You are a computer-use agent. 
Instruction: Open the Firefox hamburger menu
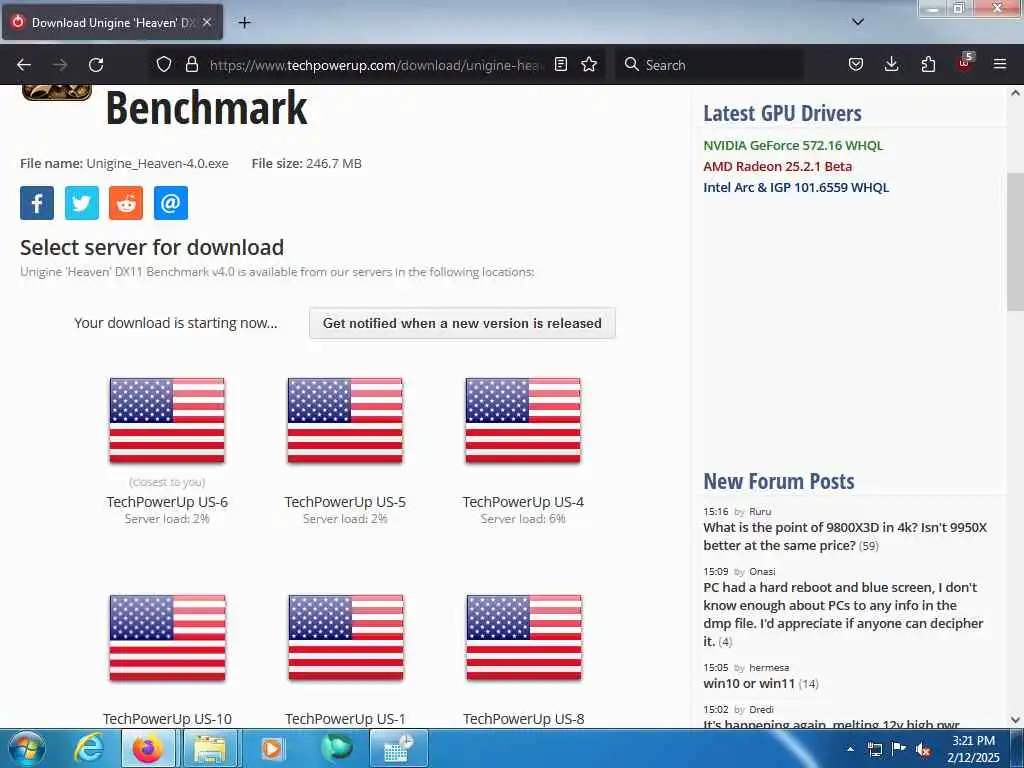1000,64
